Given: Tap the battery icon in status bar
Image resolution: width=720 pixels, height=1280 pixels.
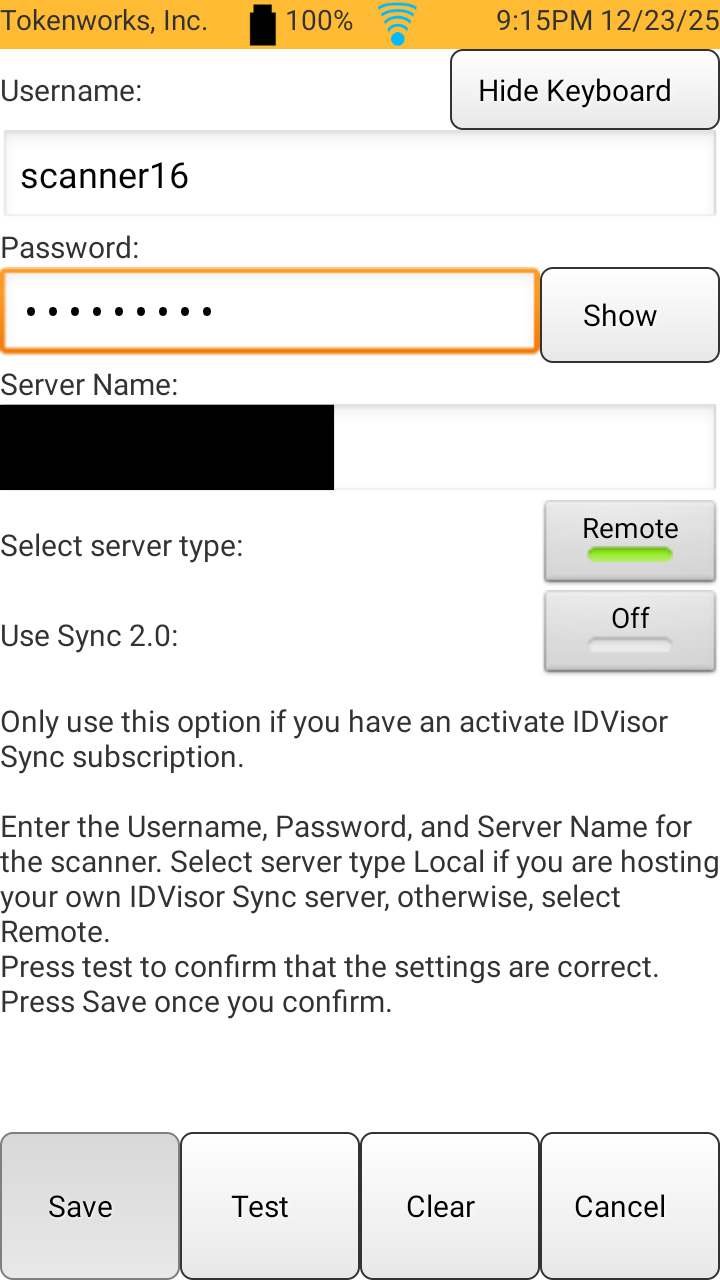Looking at the screenshot, I should click(262, 24).
